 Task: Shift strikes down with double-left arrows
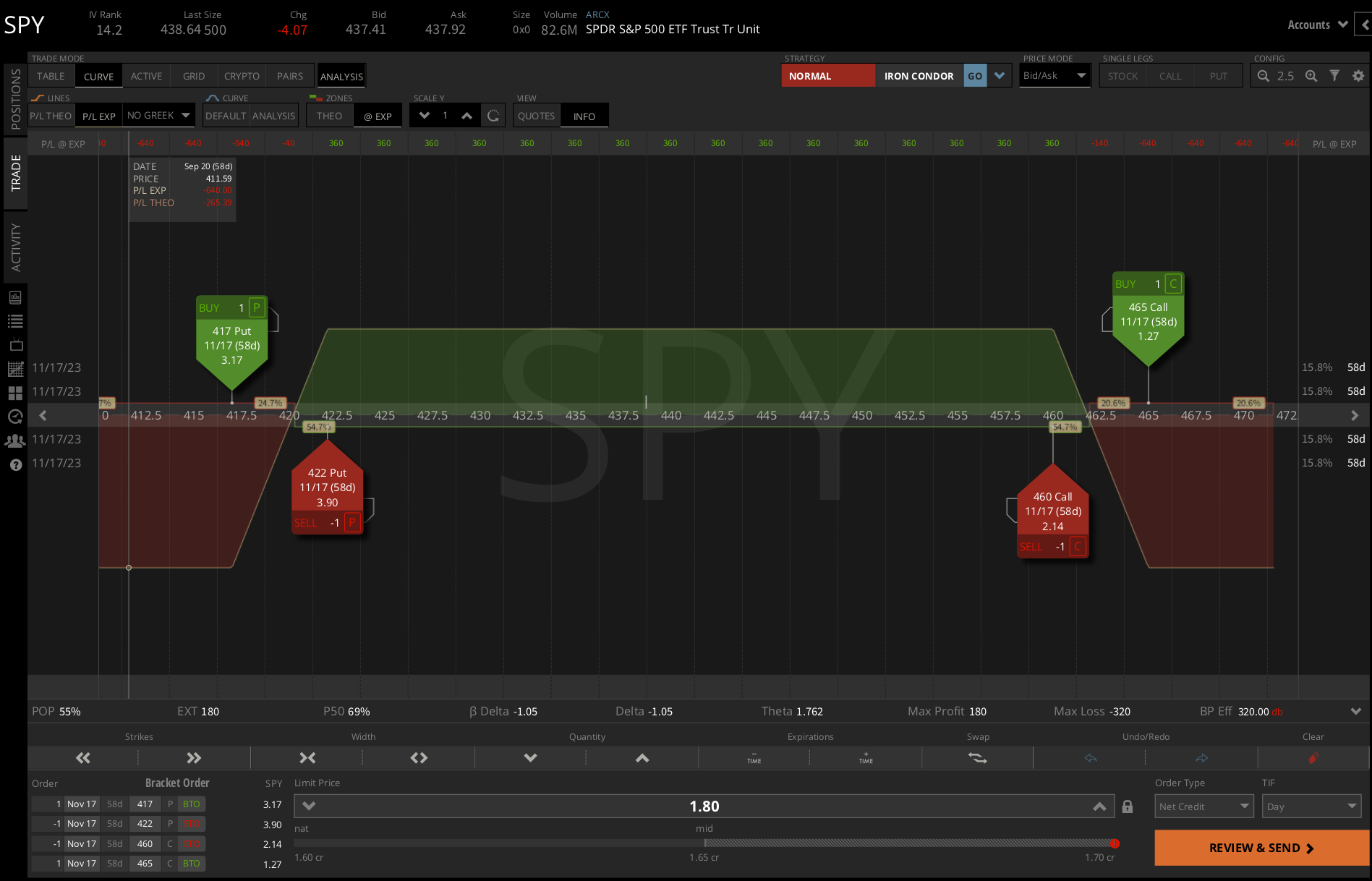click(83, 758)
